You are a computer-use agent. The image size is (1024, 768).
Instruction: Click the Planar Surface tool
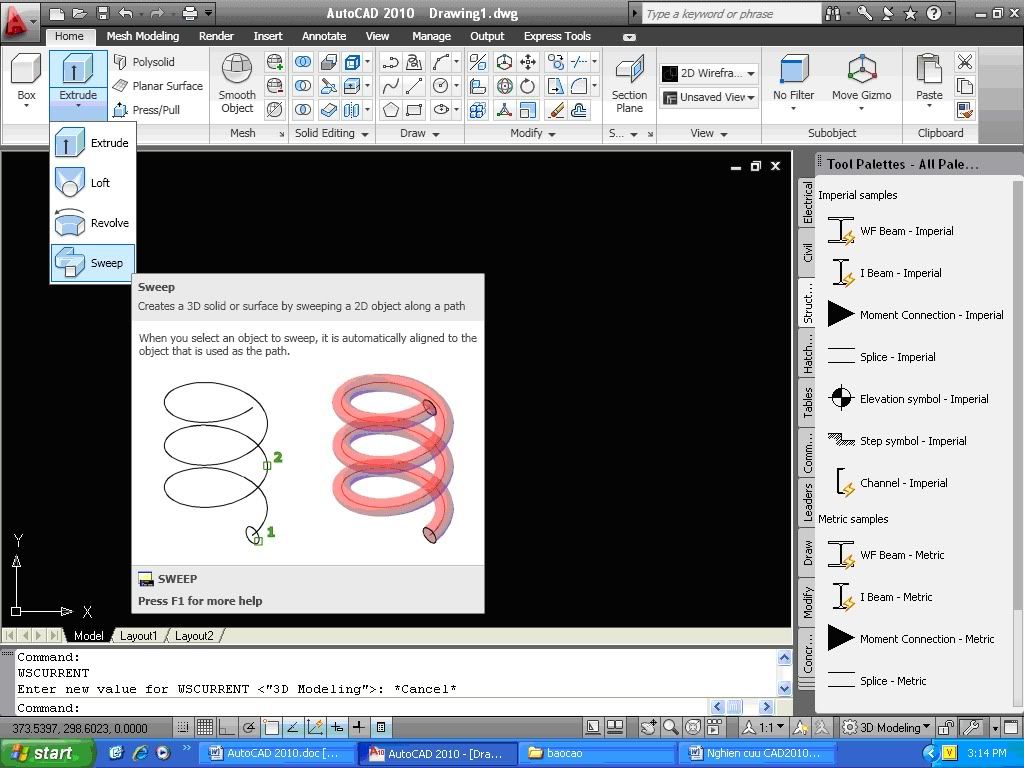point(157,86)
